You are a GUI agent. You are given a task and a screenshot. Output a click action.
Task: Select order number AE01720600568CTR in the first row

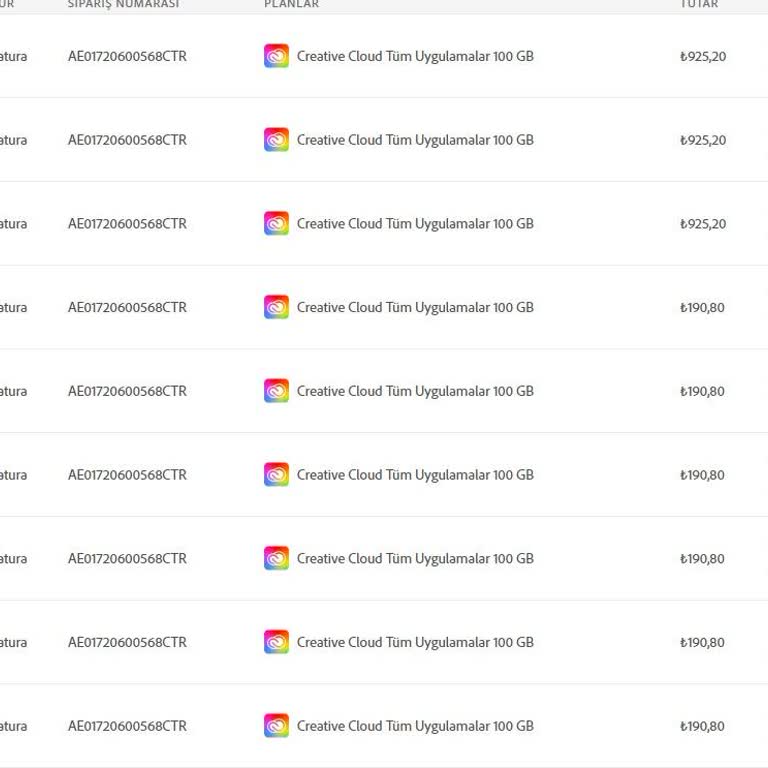coord(127,56)
